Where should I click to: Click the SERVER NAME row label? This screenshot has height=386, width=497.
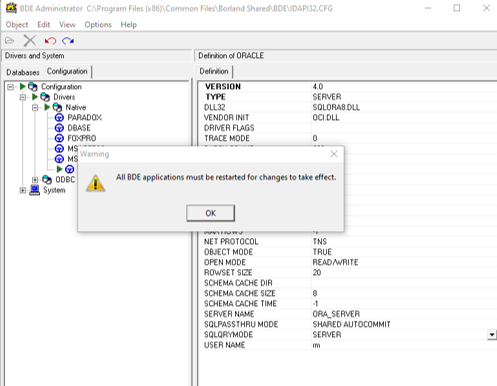(x=229, y=314)
